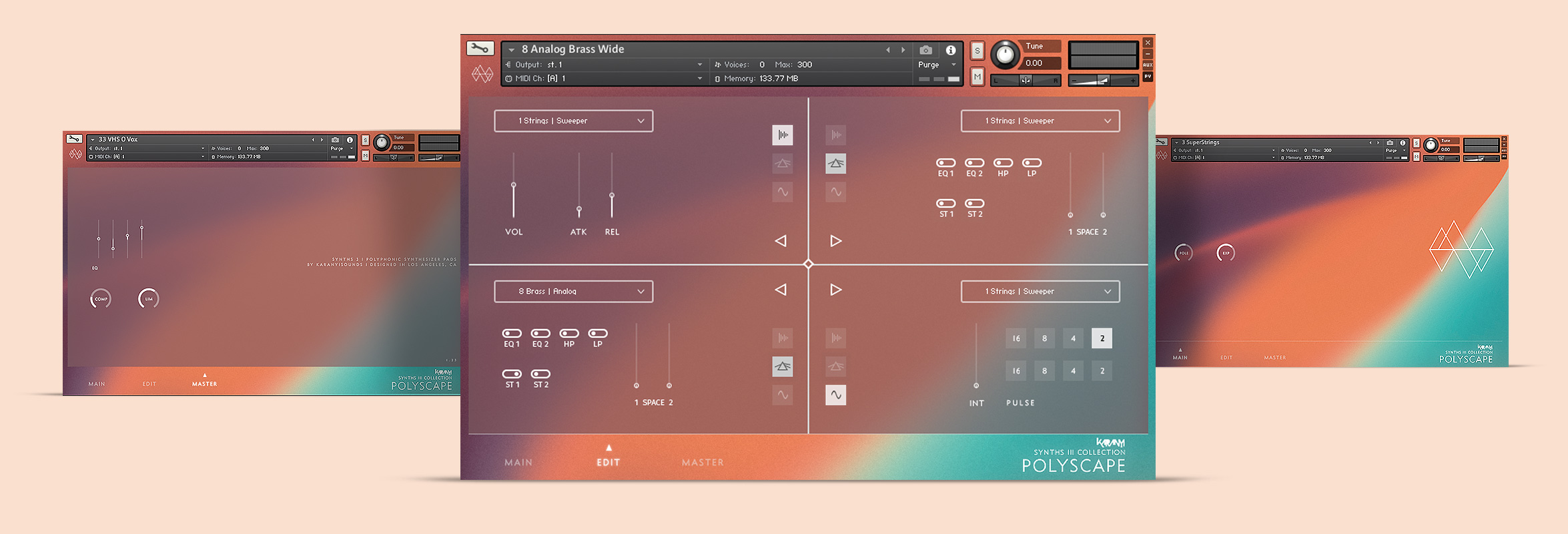Select pulse value 16 in top row
Viewport: 1568px width, 534px height.
pyautogui.click(x=1016, y=338)
